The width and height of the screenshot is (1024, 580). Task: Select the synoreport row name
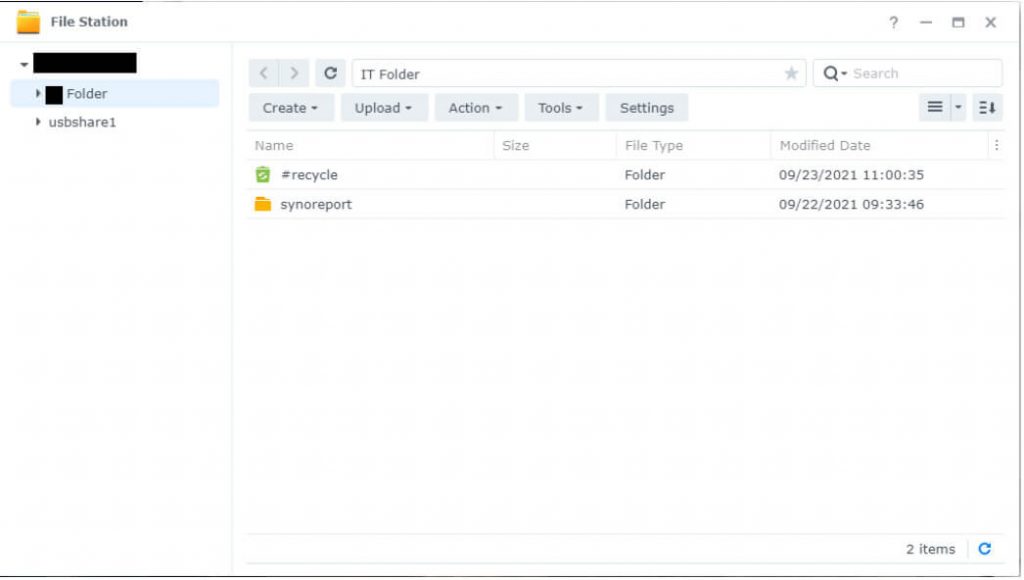click(x=316, y=204)
